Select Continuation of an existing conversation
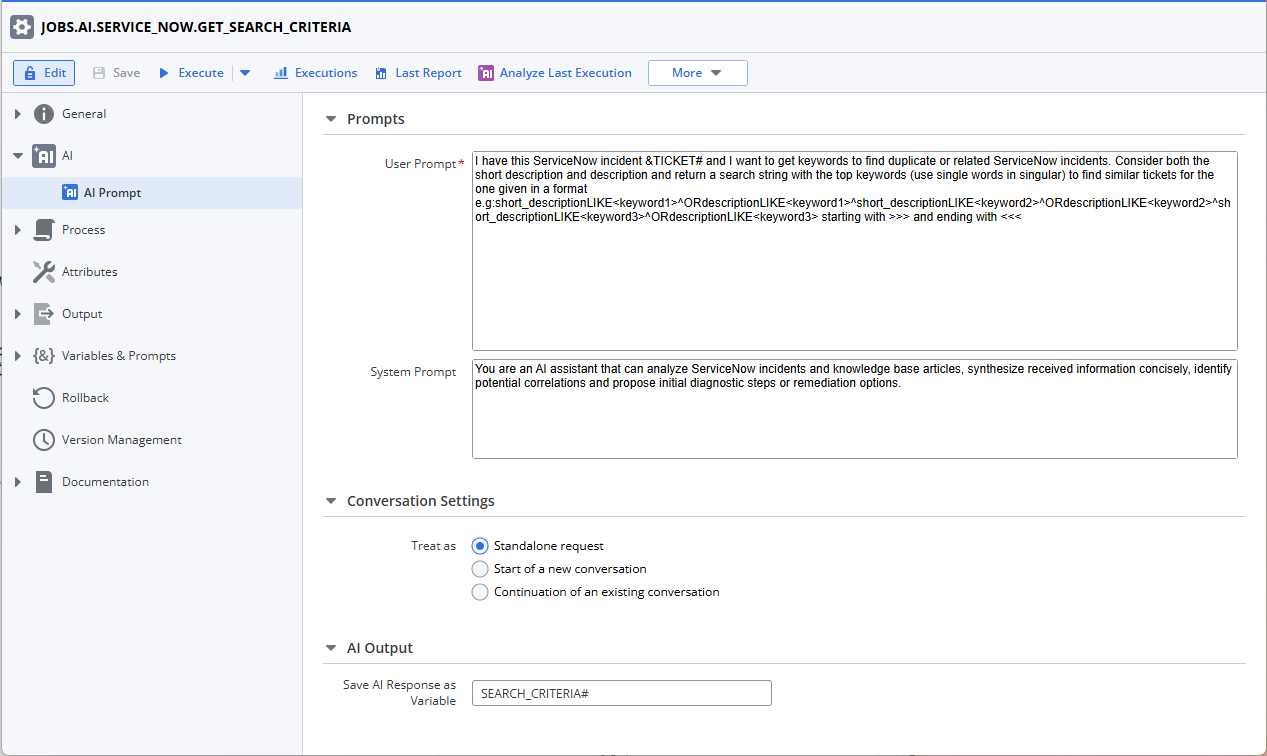The image size is (1267, 756). (480, 592)
